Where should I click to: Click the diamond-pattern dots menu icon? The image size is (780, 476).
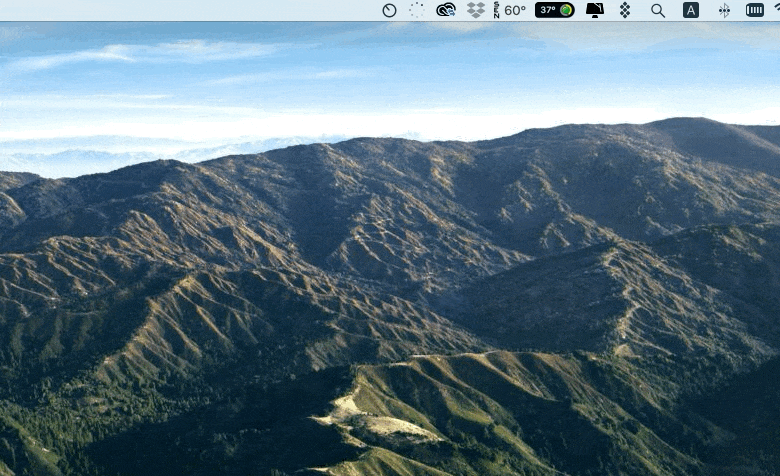(x=625, y=10)
